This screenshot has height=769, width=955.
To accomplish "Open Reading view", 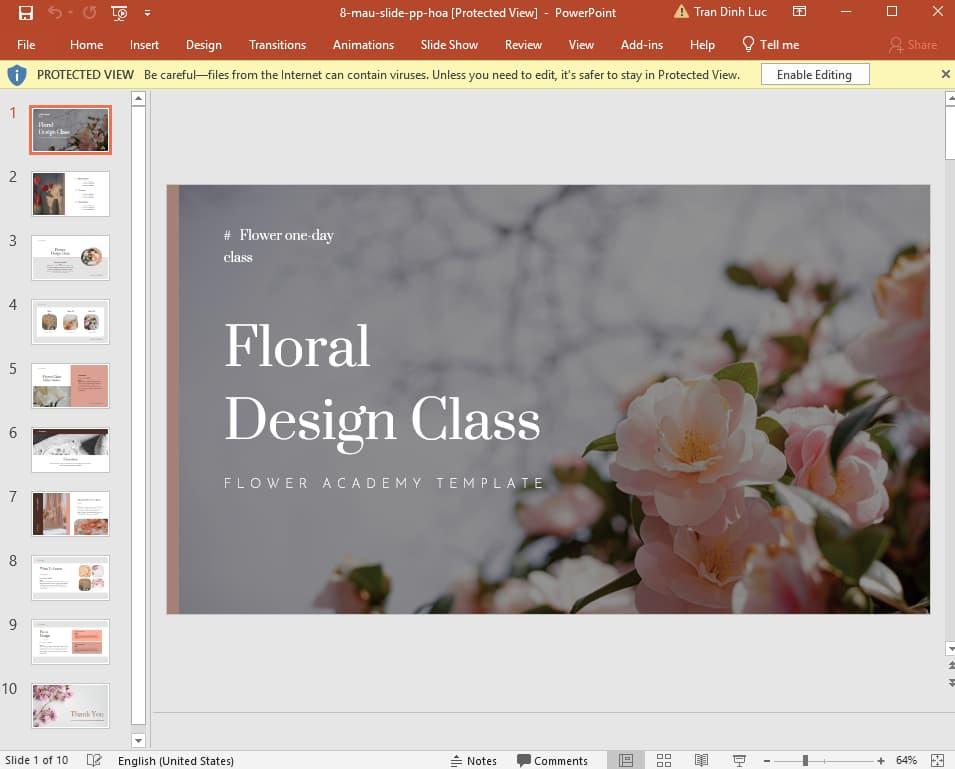I will pyautogui.click(x=700, y=760).
